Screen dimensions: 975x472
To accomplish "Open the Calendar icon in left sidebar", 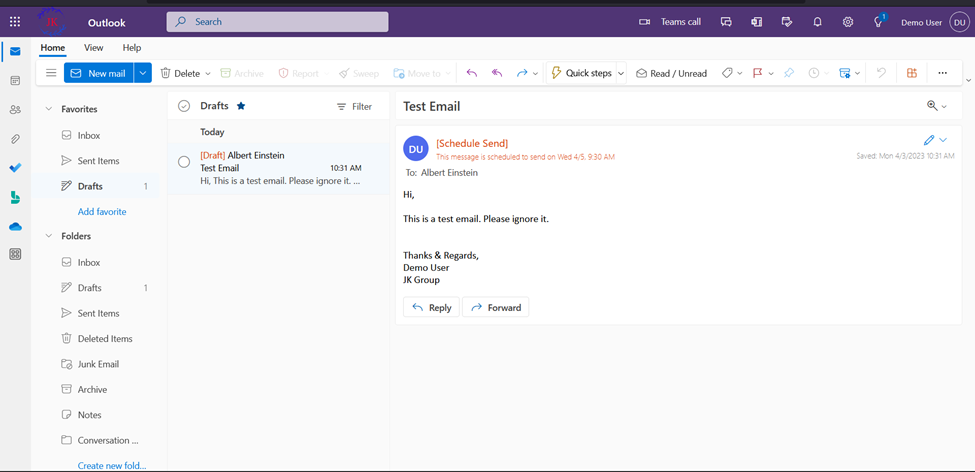I will click(15, 81).
